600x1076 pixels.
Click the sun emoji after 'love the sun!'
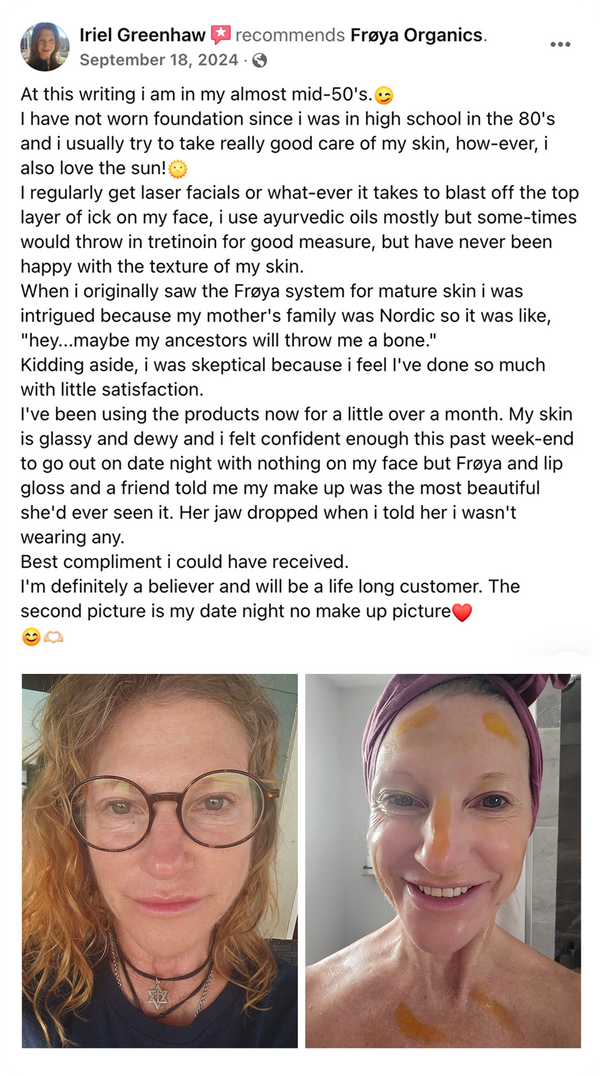tap(178, 169)
